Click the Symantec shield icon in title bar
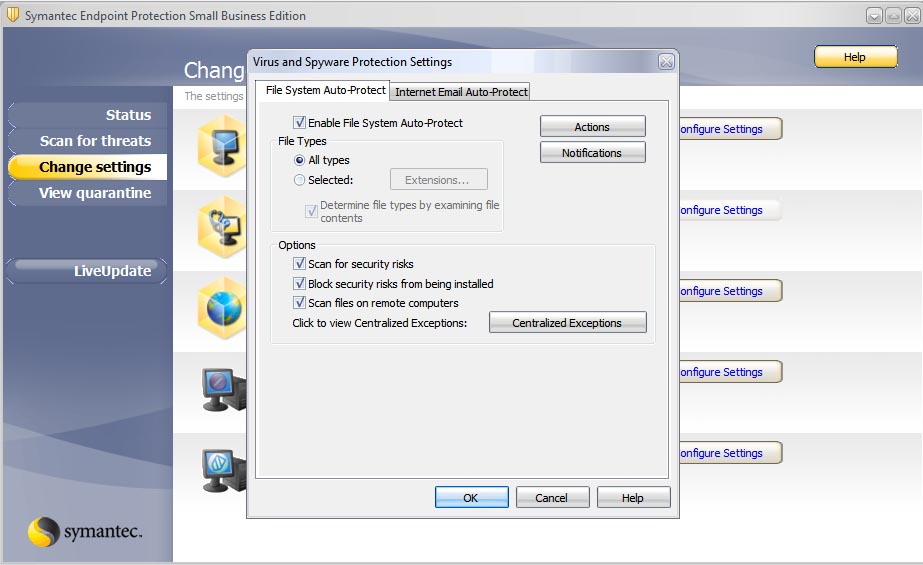This screenshot has height=565, width=923. pyautogui.click(x=12, y=15)
